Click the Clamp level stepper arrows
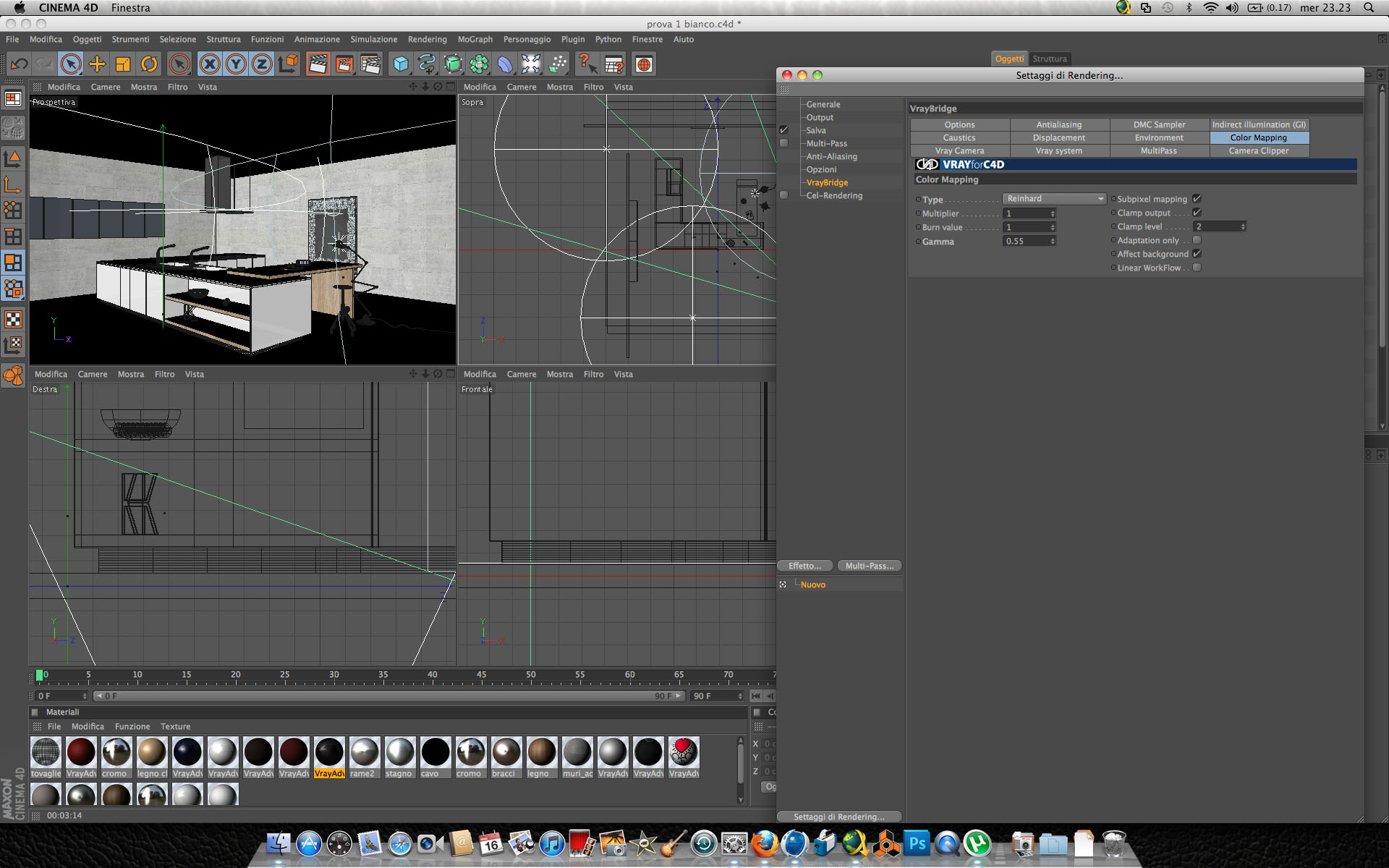The width and height of the screenshot is (1389, 868). [x=1243, y=227]
